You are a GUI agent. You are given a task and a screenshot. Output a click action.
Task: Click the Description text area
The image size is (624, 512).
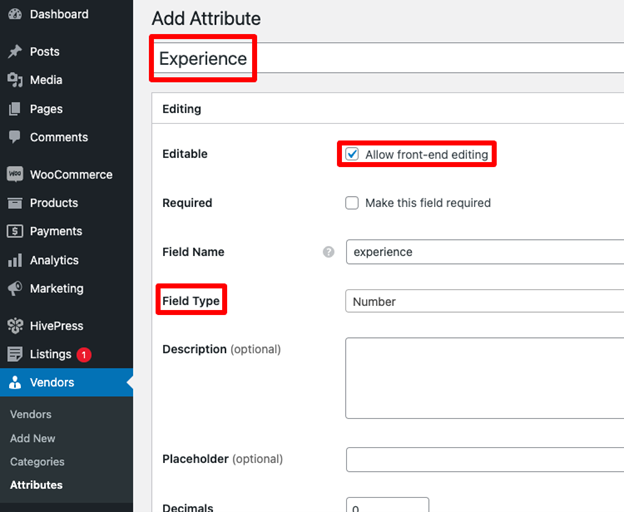pyautogui.click(x=484, y=378)
